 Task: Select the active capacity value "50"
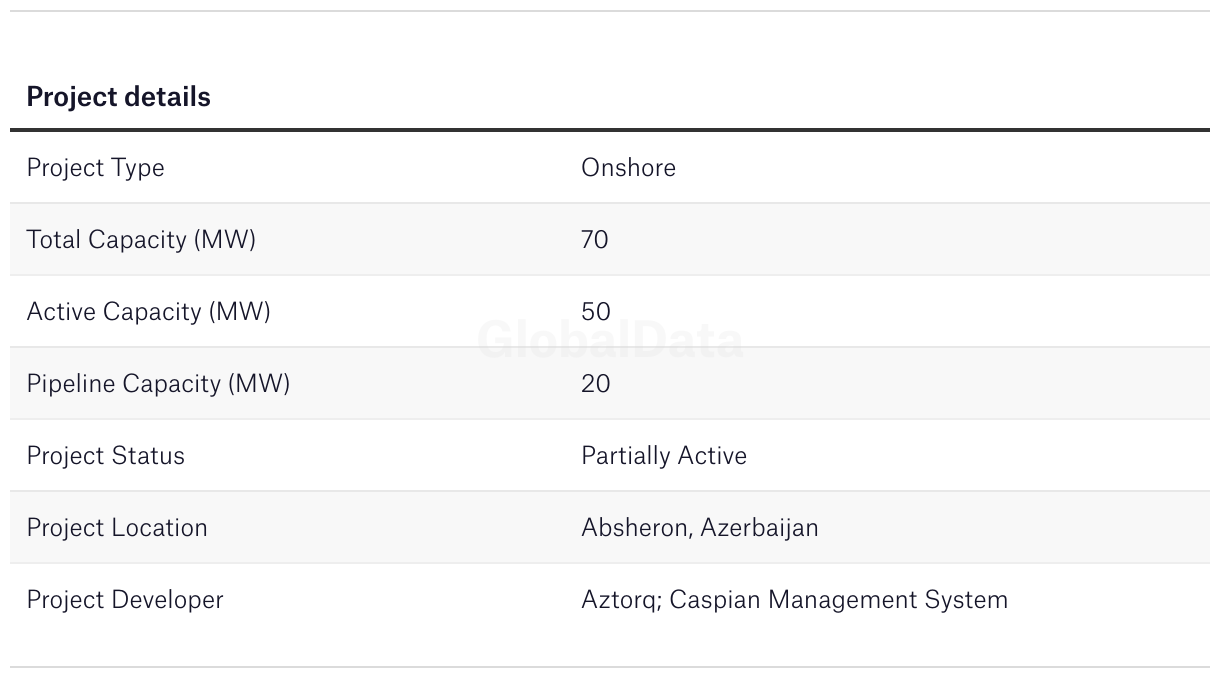click(x=595, y=312)
